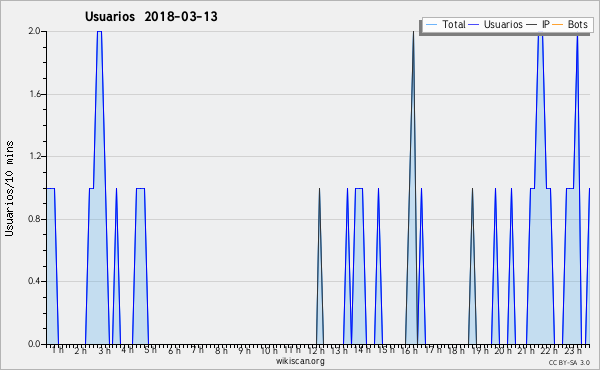Click the '5 h' x-axis label
The width and height of the screenshot is (600, 370).
pyautogui.click(x=150, y=350)
